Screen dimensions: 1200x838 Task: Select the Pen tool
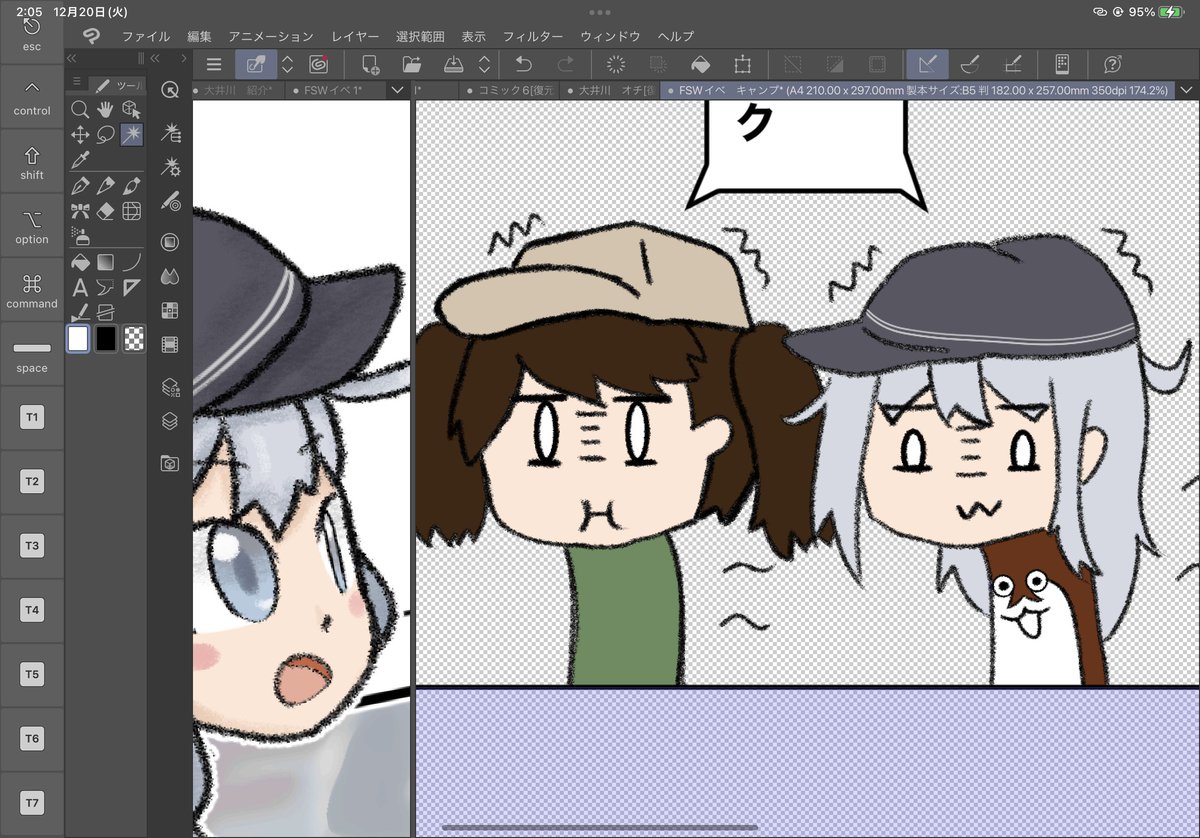pos(80,186)
